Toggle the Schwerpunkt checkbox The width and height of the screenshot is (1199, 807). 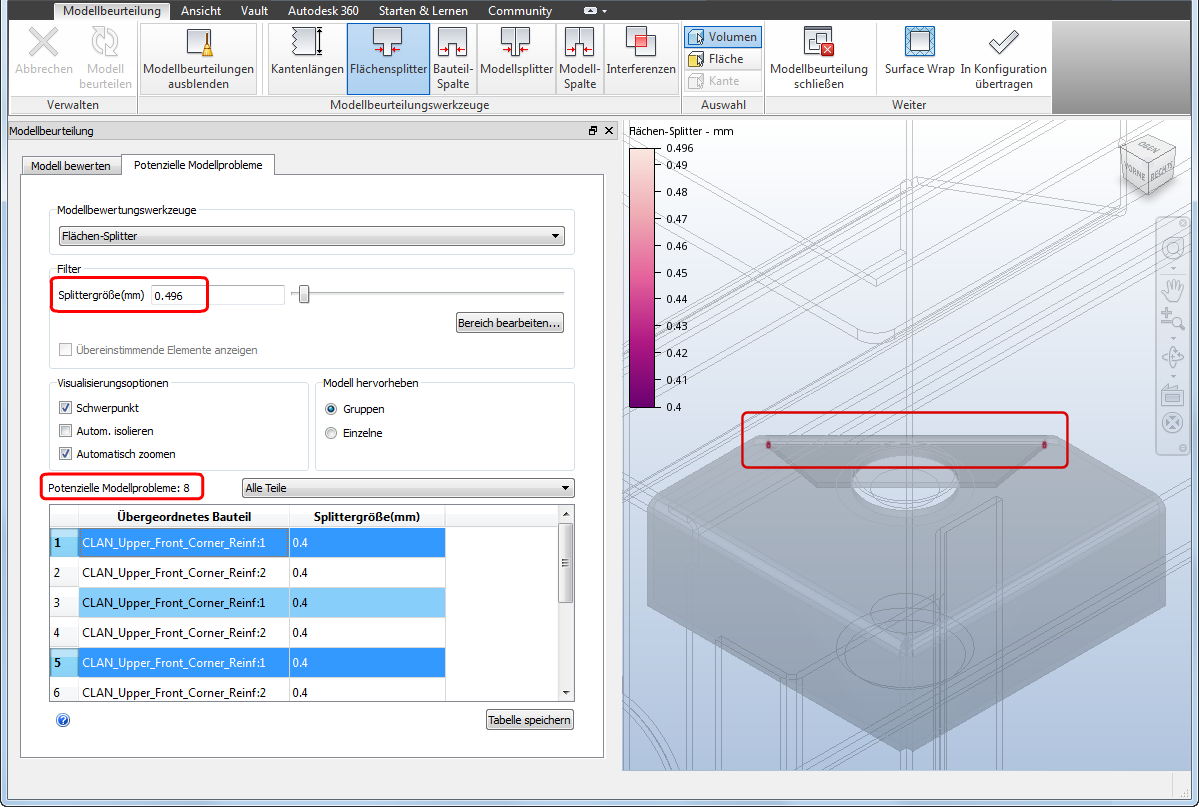pyautogui.click(x=66, y=408)
